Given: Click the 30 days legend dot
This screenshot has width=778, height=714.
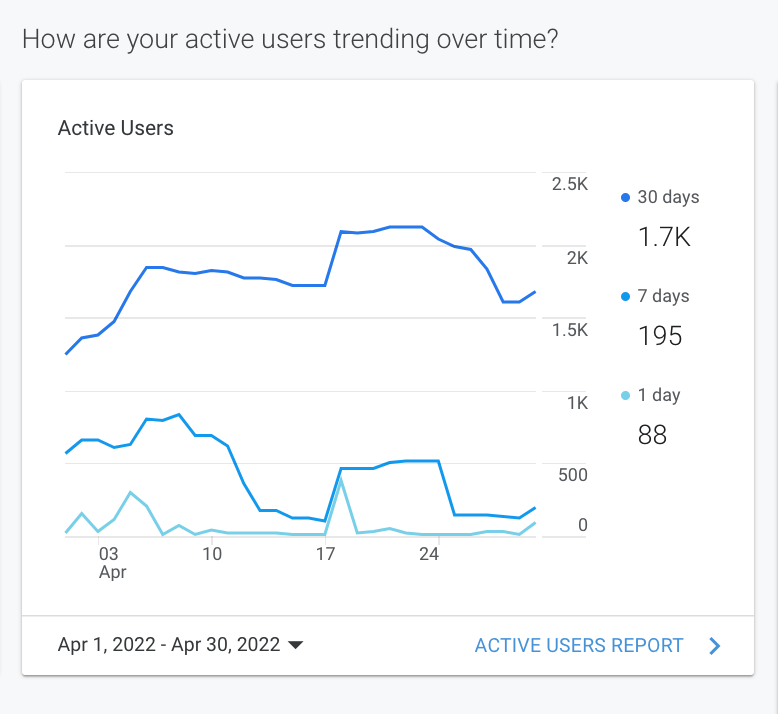Looking at the screenshot, I should (x=626, y=198).
